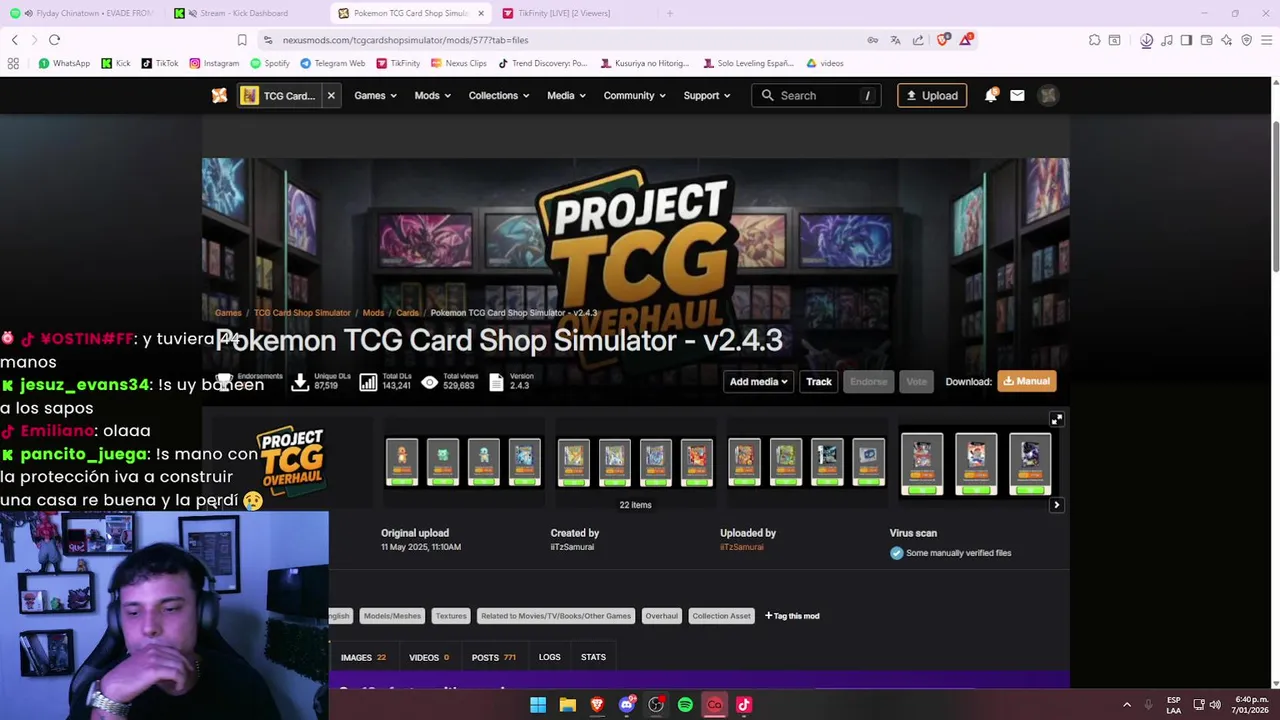The image size is (1280, 720).
Task: Click the Vote button
Action: pyautogui.click(x=916, y=381)
